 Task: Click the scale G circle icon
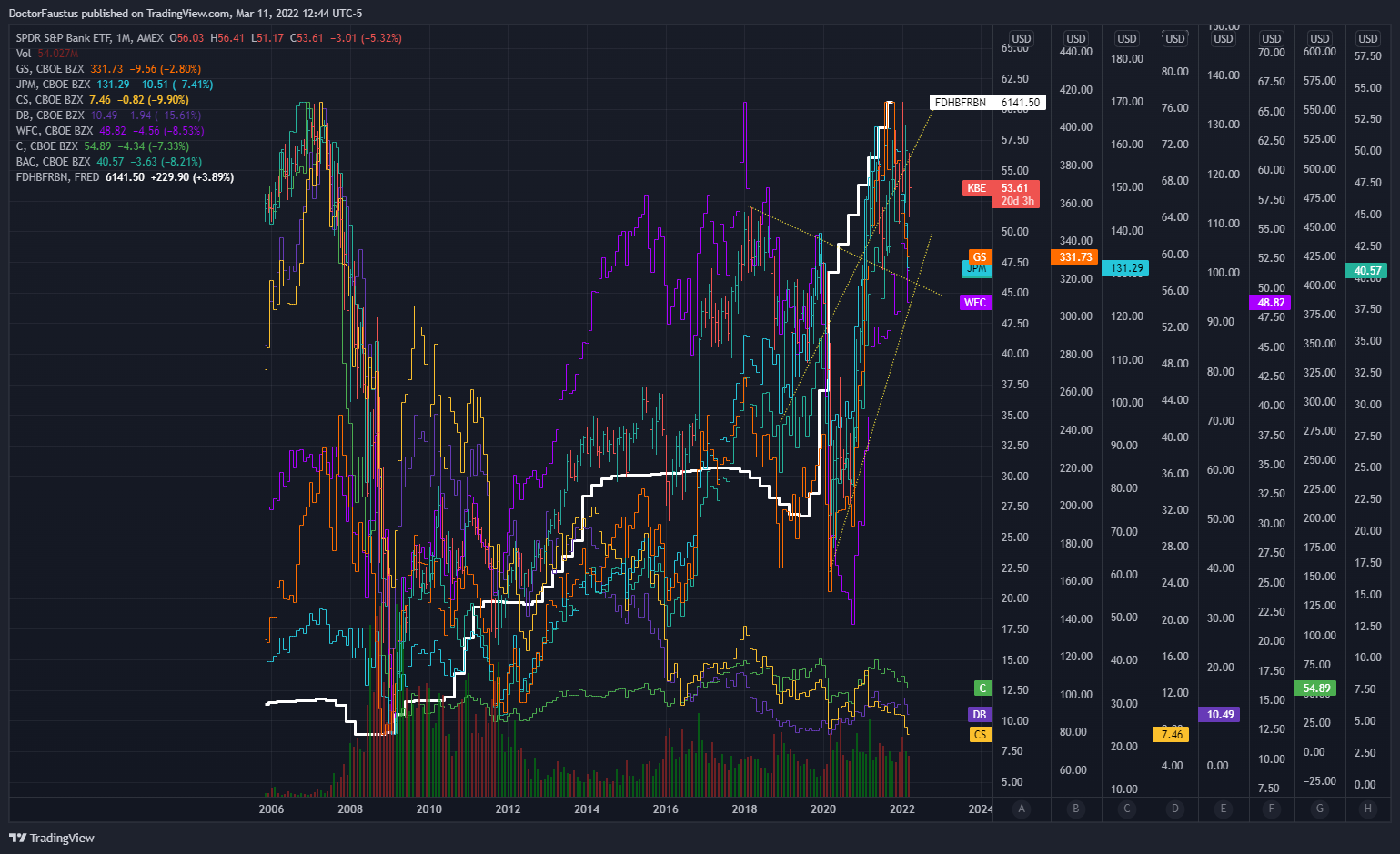tap(1320, 809)
